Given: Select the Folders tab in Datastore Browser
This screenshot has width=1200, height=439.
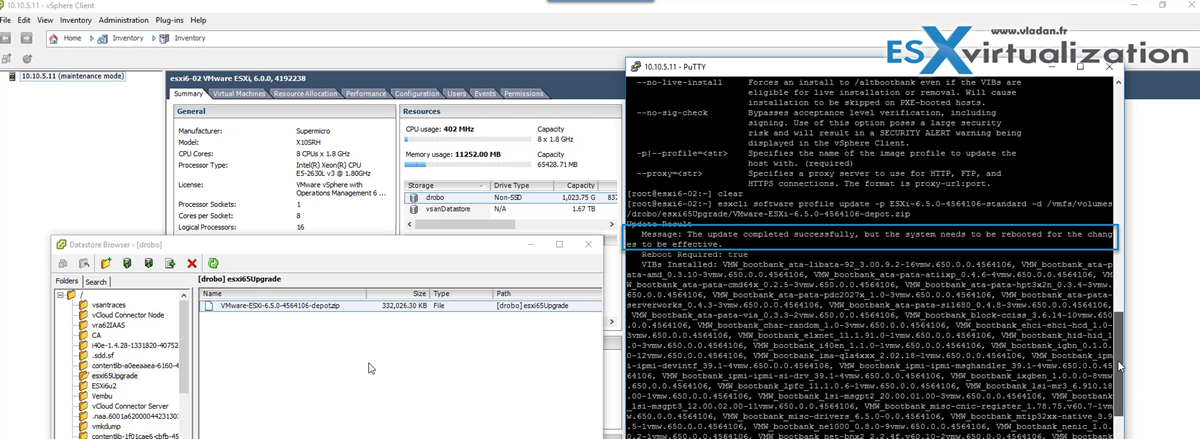Looking at the screenshot, I should tap(66, 282).
